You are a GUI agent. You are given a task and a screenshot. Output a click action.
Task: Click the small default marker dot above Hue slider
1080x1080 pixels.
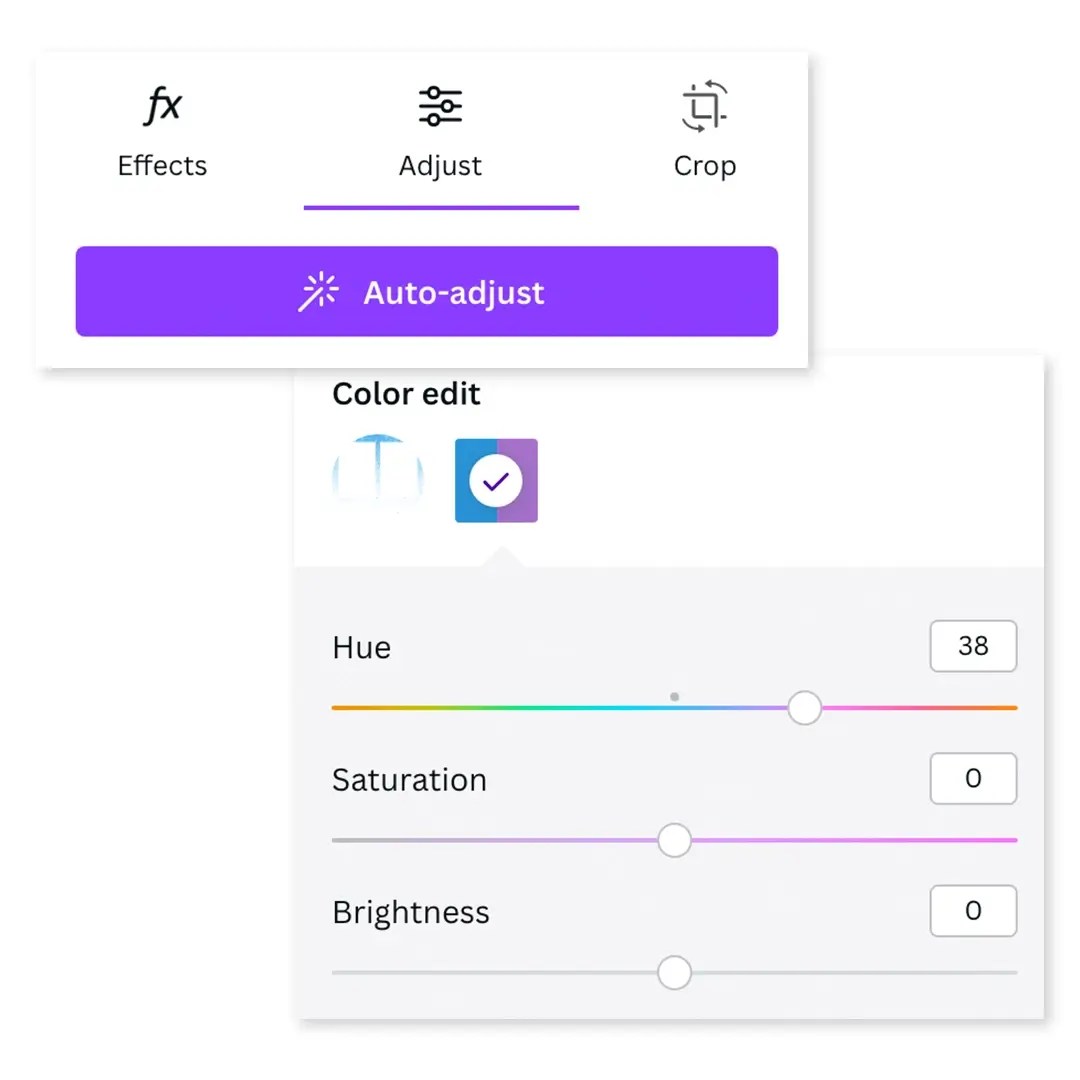click(675, 696)
